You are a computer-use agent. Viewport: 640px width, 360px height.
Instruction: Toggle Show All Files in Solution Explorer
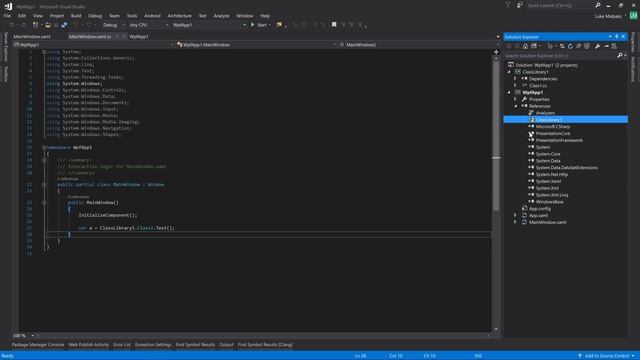click(587, 46)
